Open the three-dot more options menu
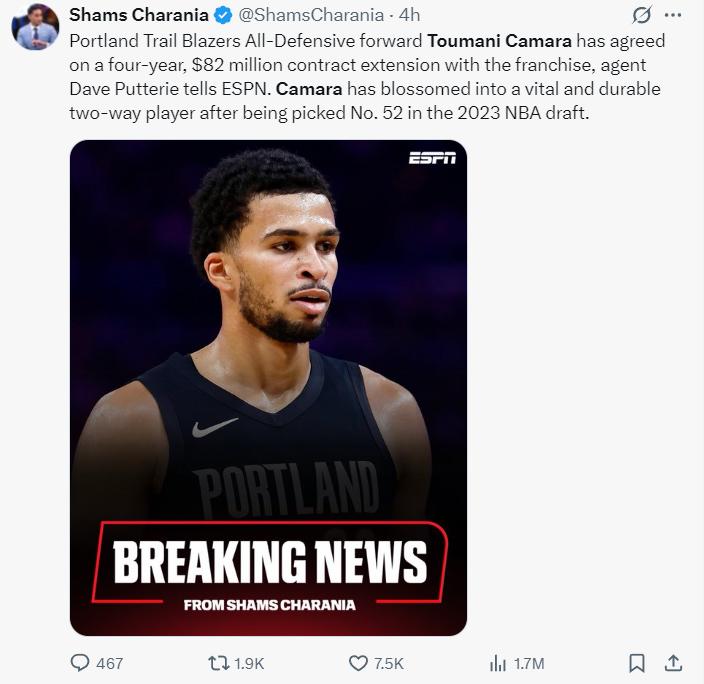The image size is (704, 684). click(x=673, y=15)
